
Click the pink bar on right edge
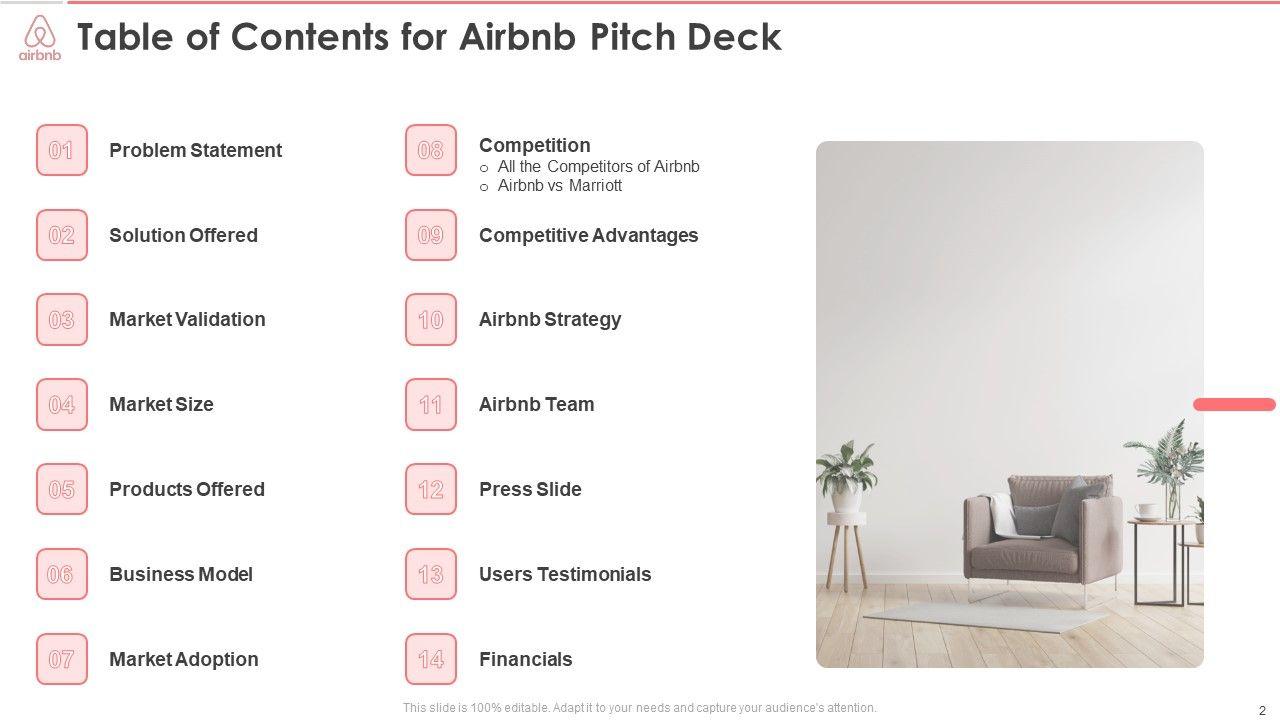point(1234,404)
